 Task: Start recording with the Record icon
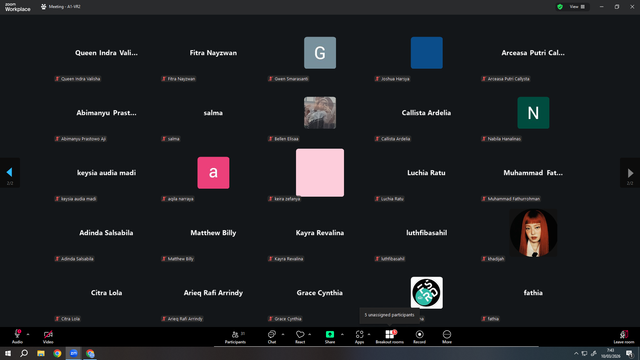[419, 334]
